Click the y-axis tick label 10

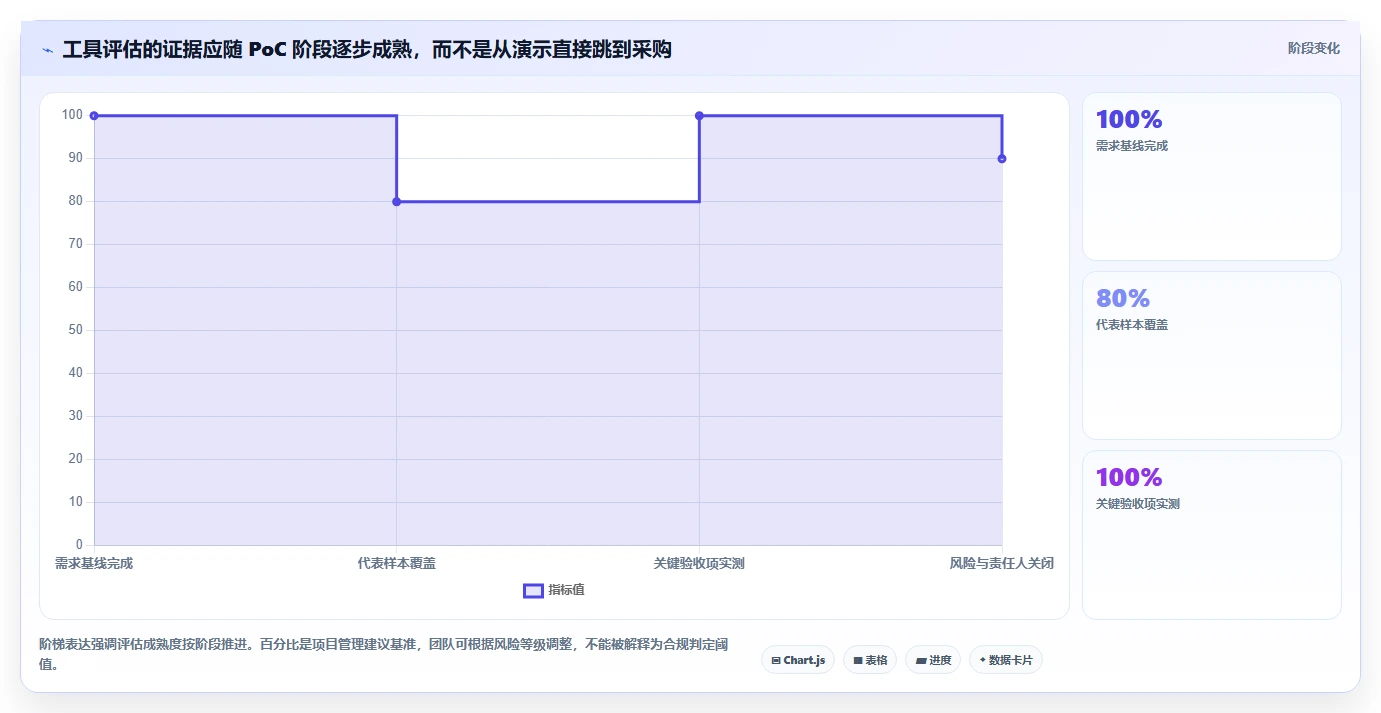click(76, 502)
